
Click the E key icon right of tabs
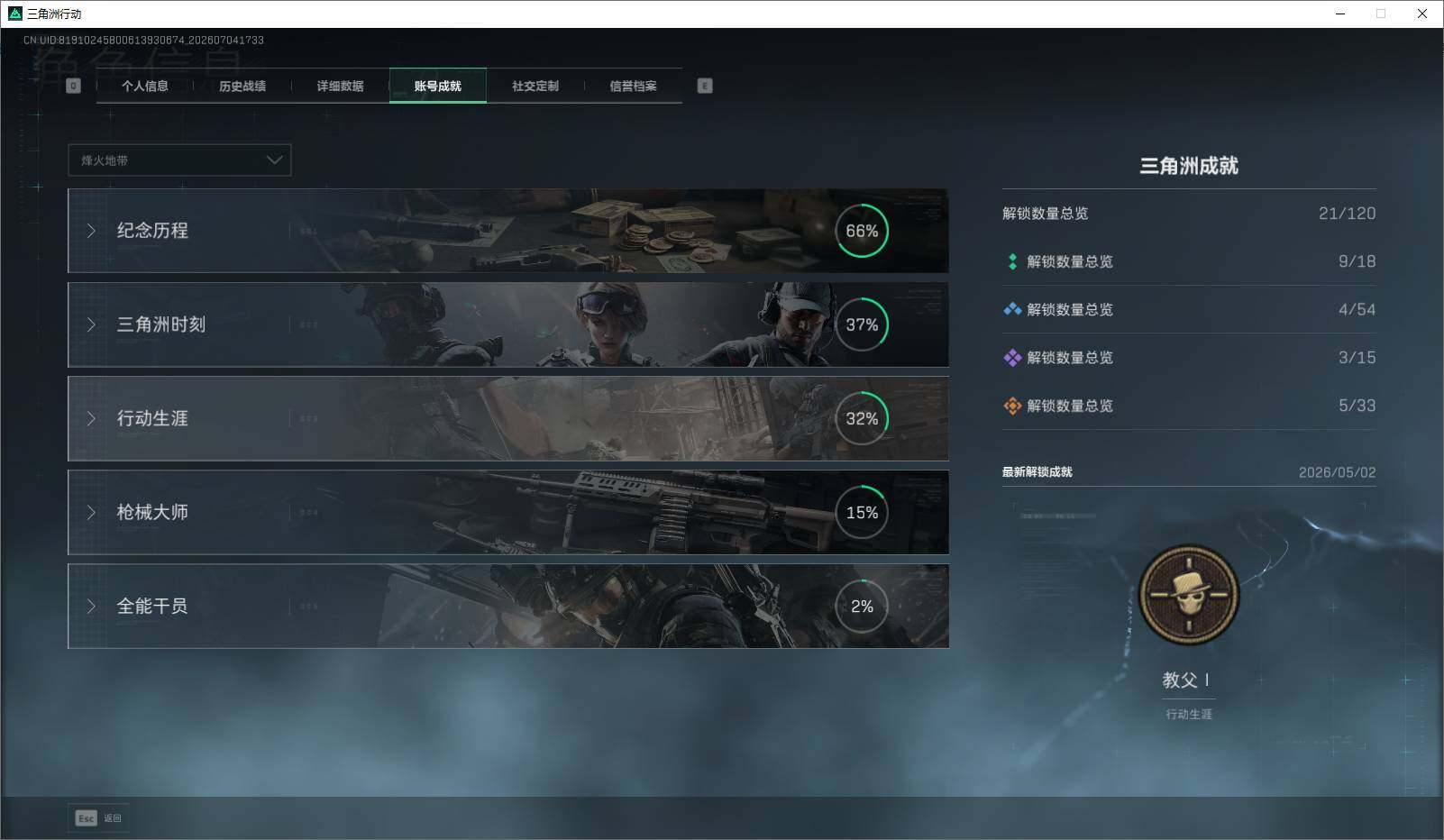(x=705, y=86)
